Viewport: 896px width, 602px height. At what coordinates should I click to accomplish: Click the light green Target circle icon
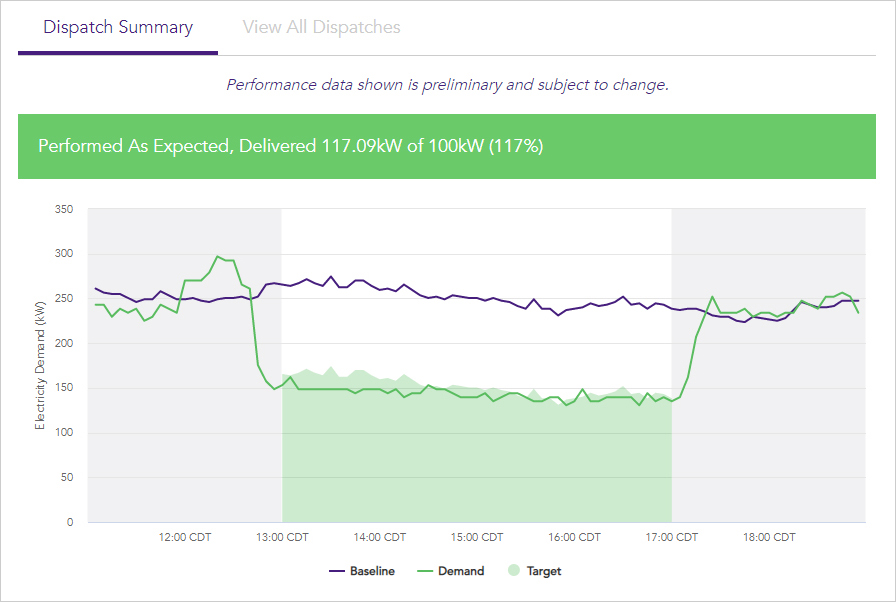514,571
